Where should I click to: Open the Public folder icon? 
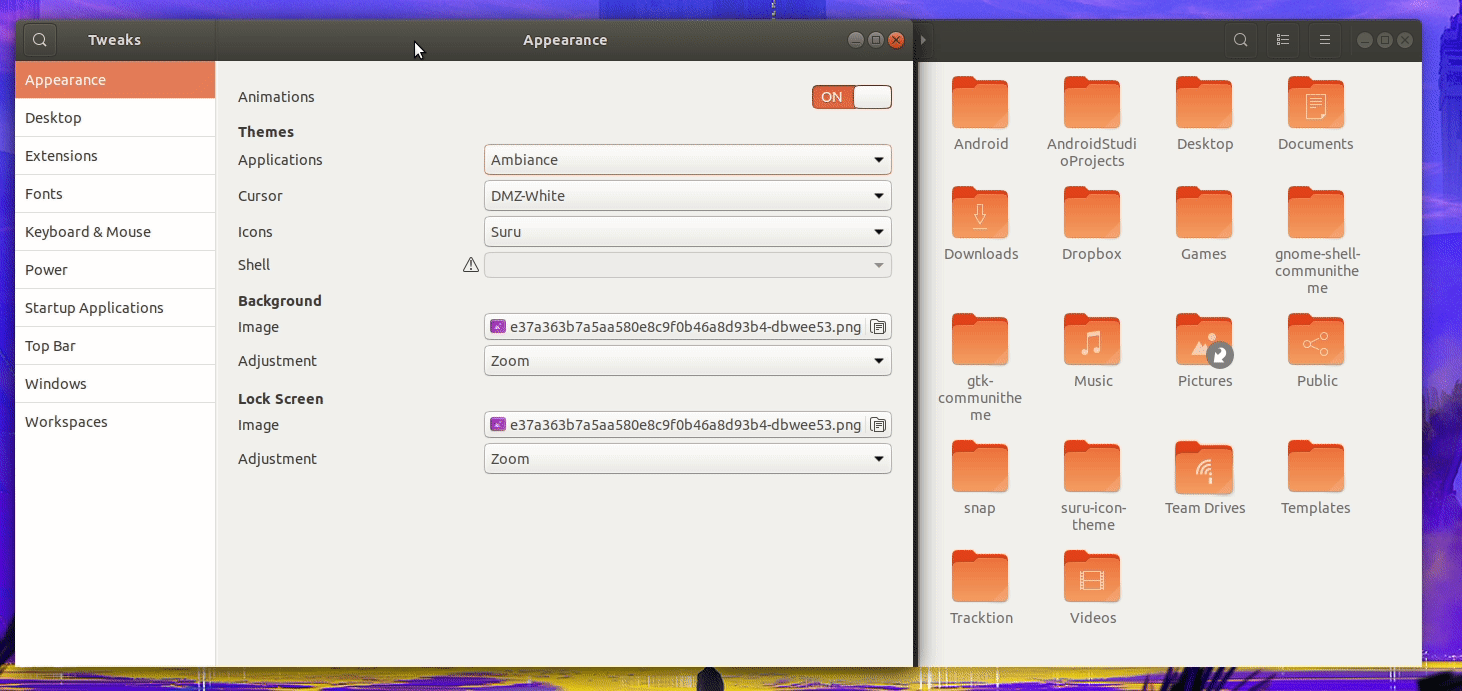point(1316,339)
